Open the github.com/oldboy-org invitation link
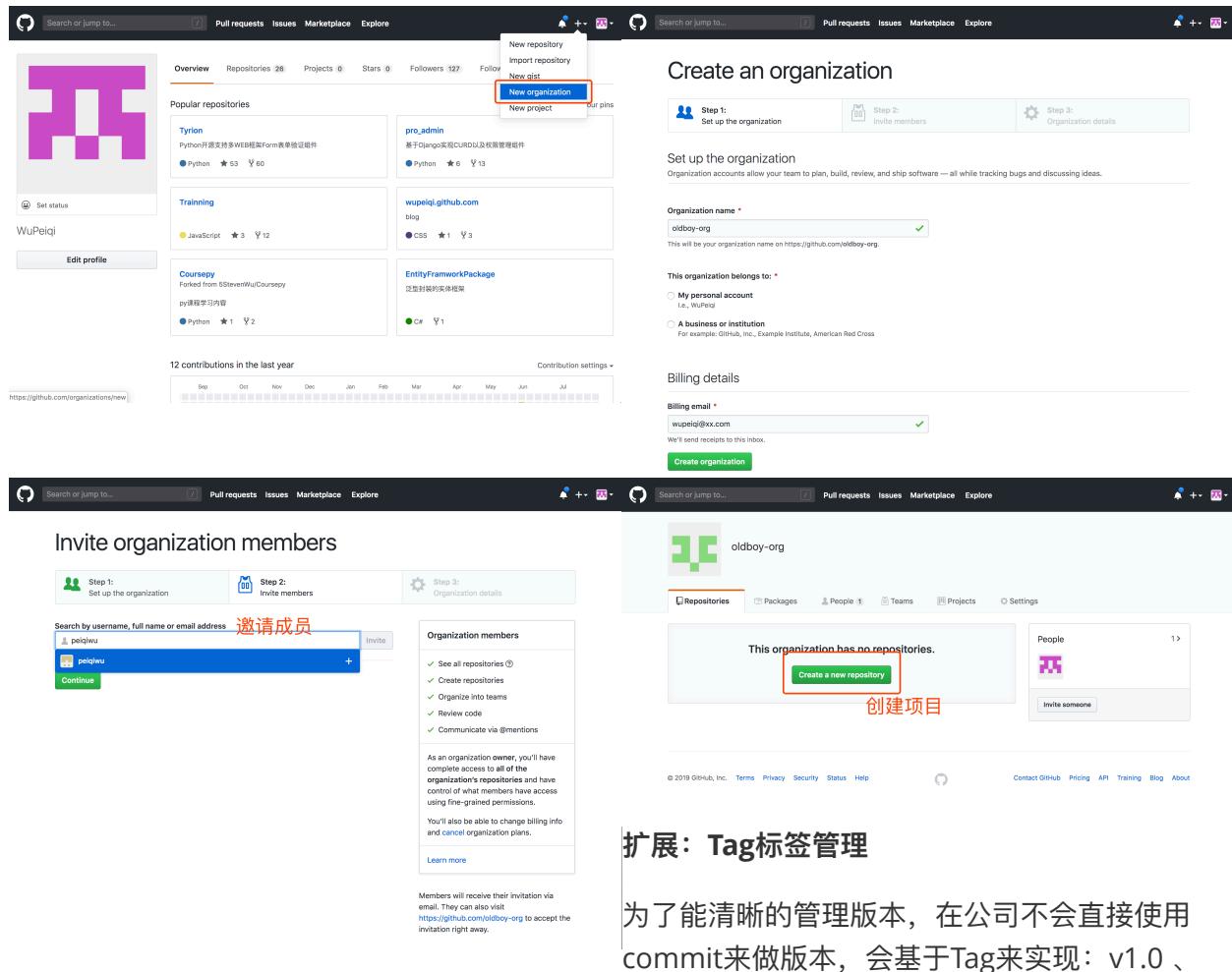 coord(471,918)
